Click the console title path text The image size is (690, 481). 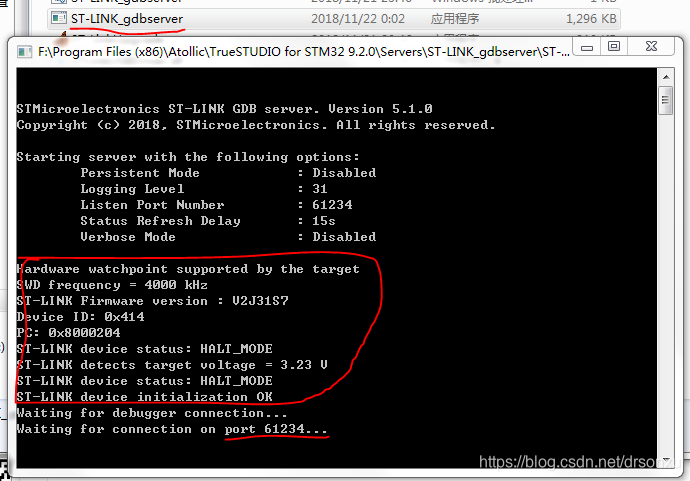coord(304,52)
